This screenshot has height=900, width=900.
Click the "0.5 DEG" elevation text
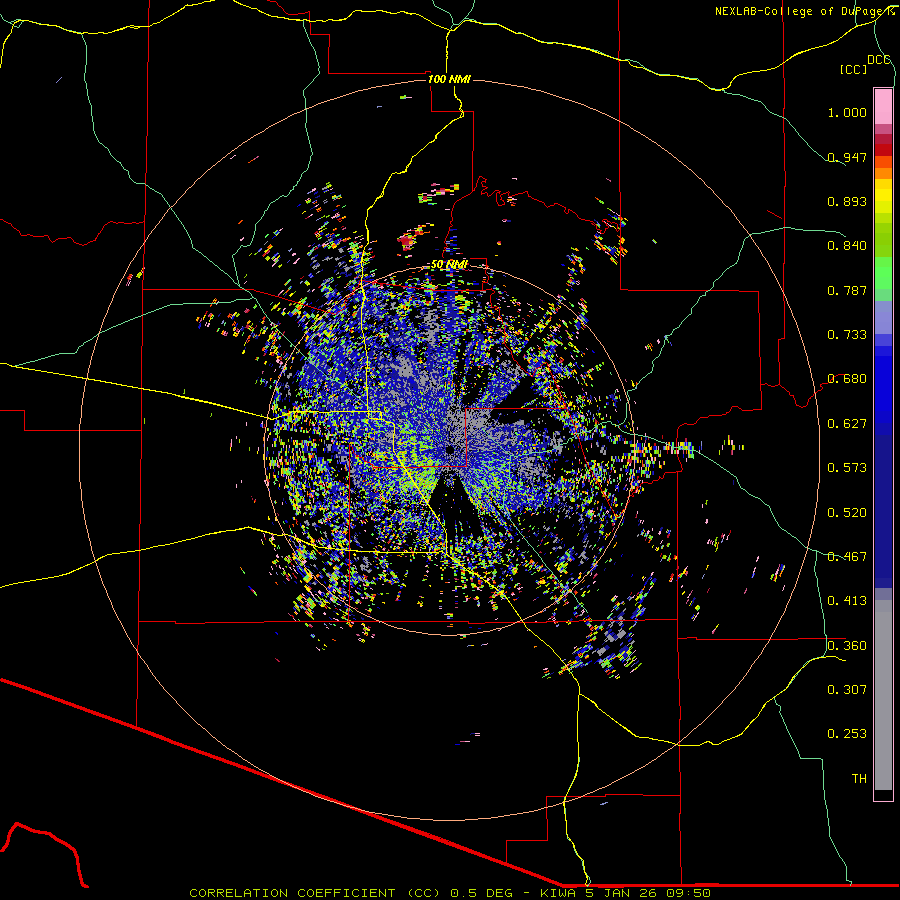click(480, 893)
